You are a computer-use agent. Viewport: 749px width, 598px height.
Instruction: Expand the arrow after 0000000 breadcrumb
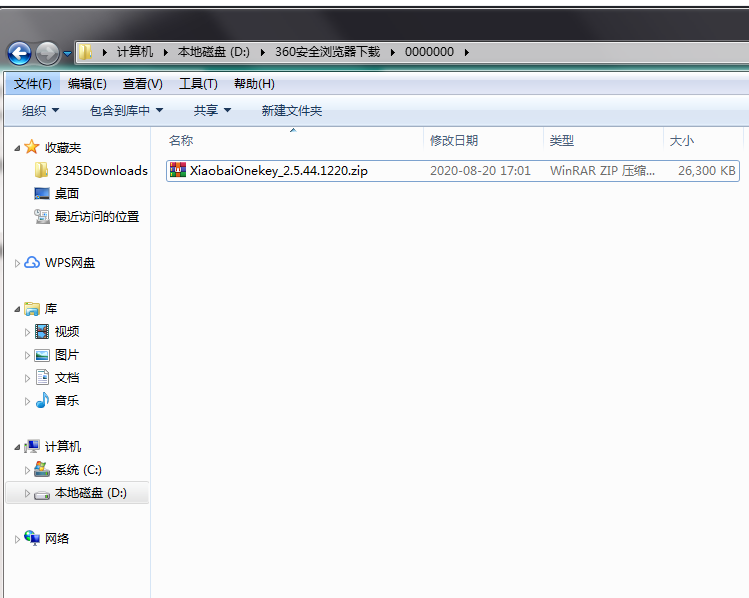pos(467,52)
